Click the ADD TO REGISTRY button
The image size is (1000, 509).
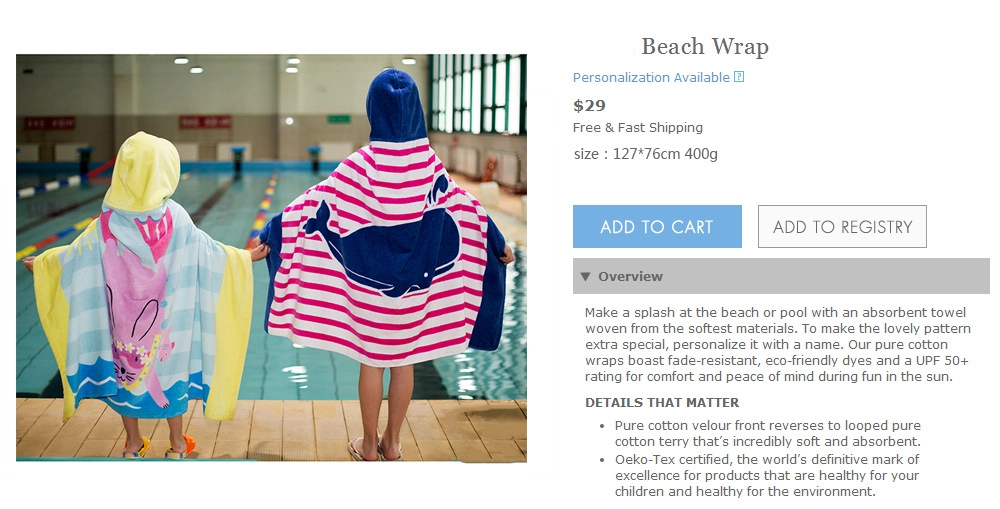pyautogui.click(x=842, y=226)
